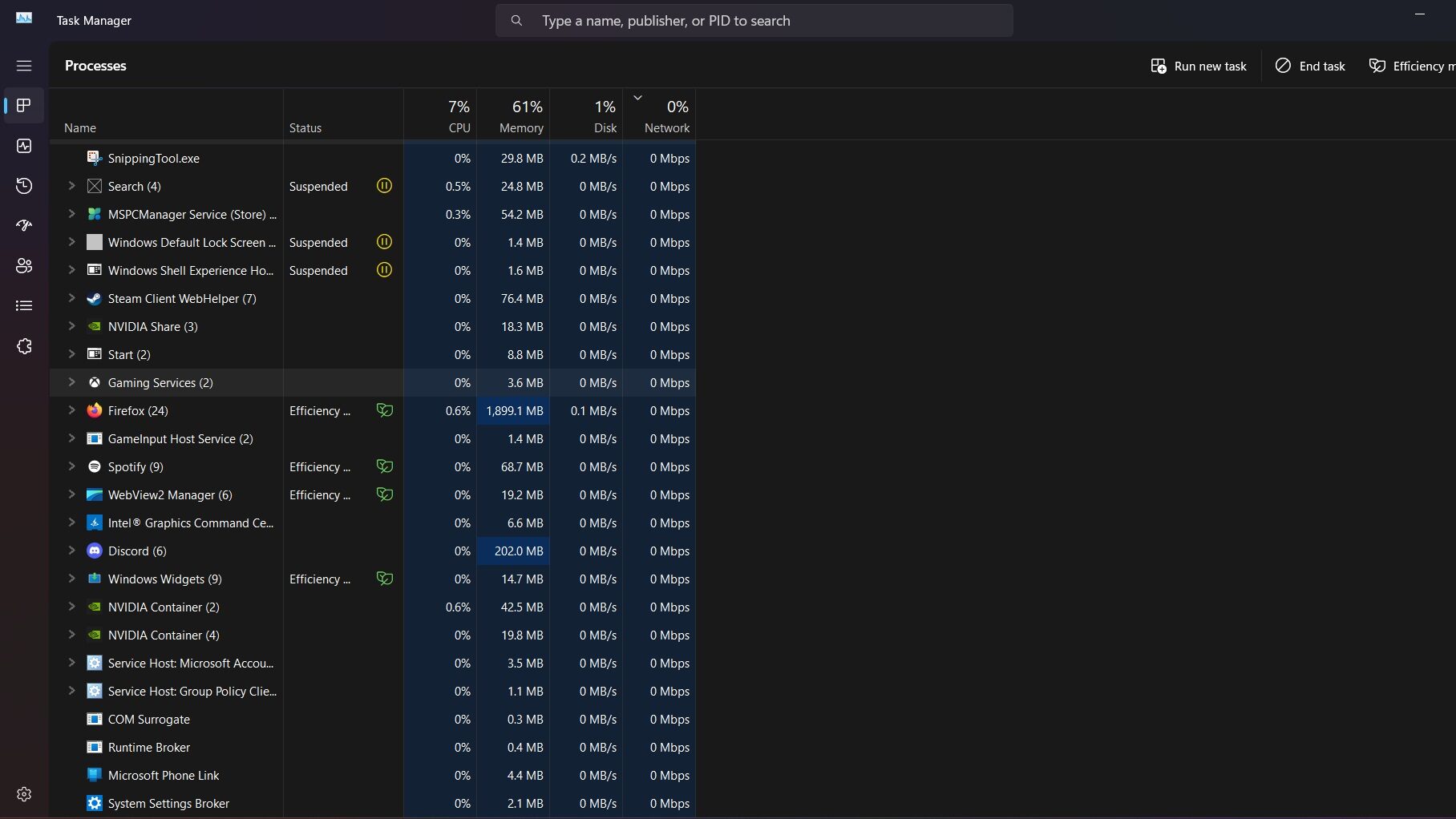Click the Windows Widgets icon
The height and width of the screenshot is (819, 1456).
coord(95,579)
